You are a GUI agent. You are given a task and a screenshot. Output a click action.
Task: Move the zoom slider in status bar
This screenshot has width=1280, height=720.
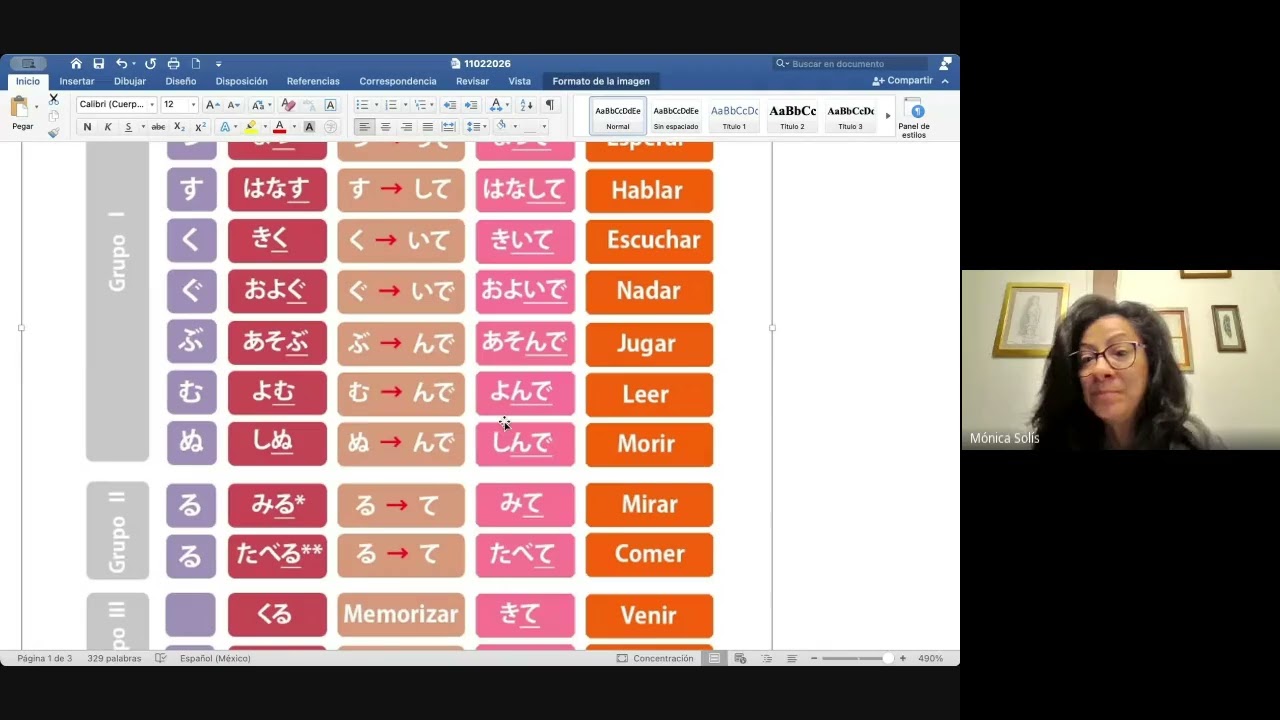pyautogui.click(x=888, y=658)
